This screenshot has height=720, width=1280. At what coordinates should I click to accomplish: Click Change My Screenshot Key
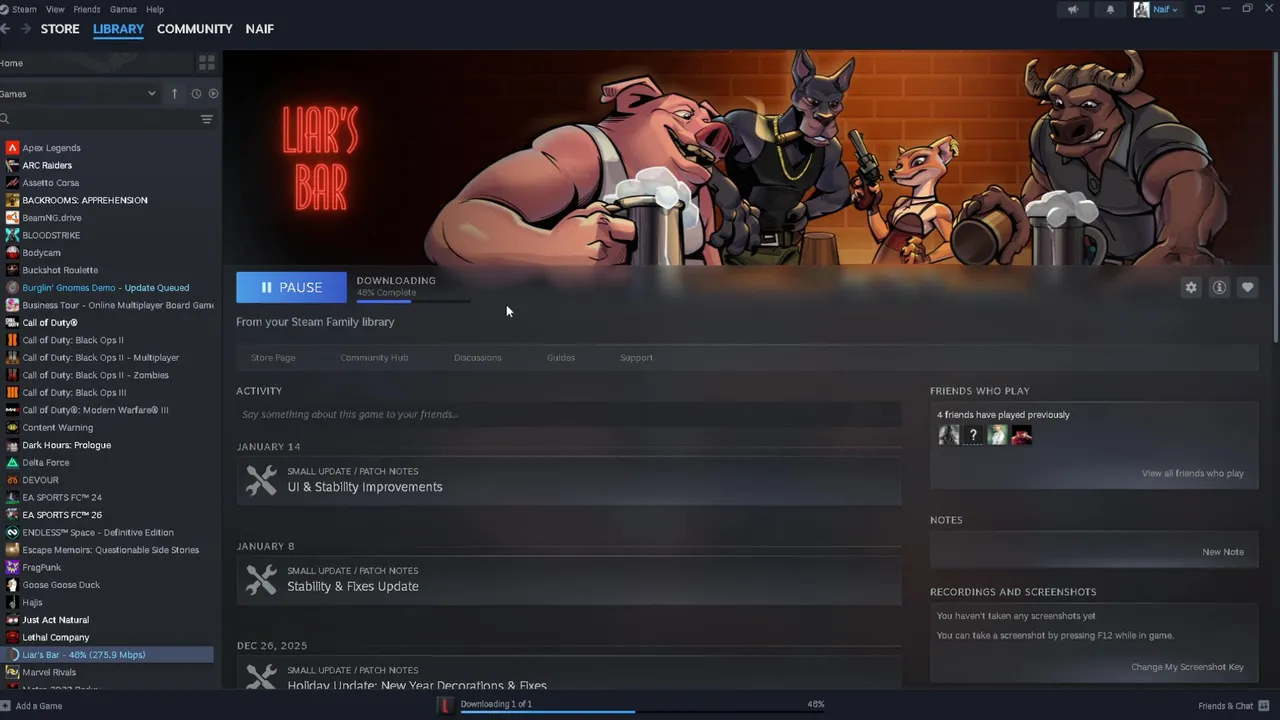tap(1188, 667)
